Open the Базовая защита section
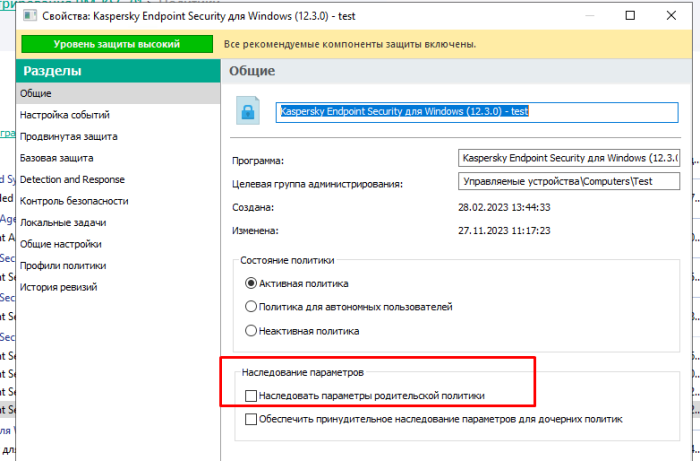700x461 pixels. (x=118, y=158)
